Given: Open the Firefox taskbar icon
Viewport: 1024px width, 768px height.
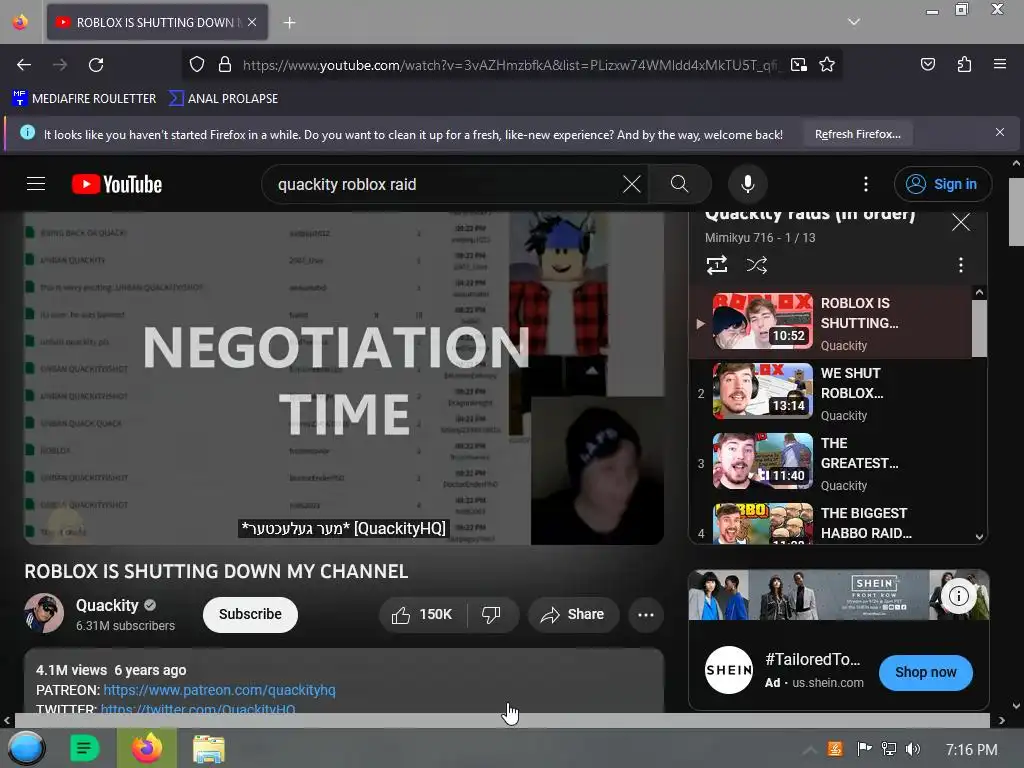Looking at the screenshot, I should pyautogui.click(x=147, y=748).
